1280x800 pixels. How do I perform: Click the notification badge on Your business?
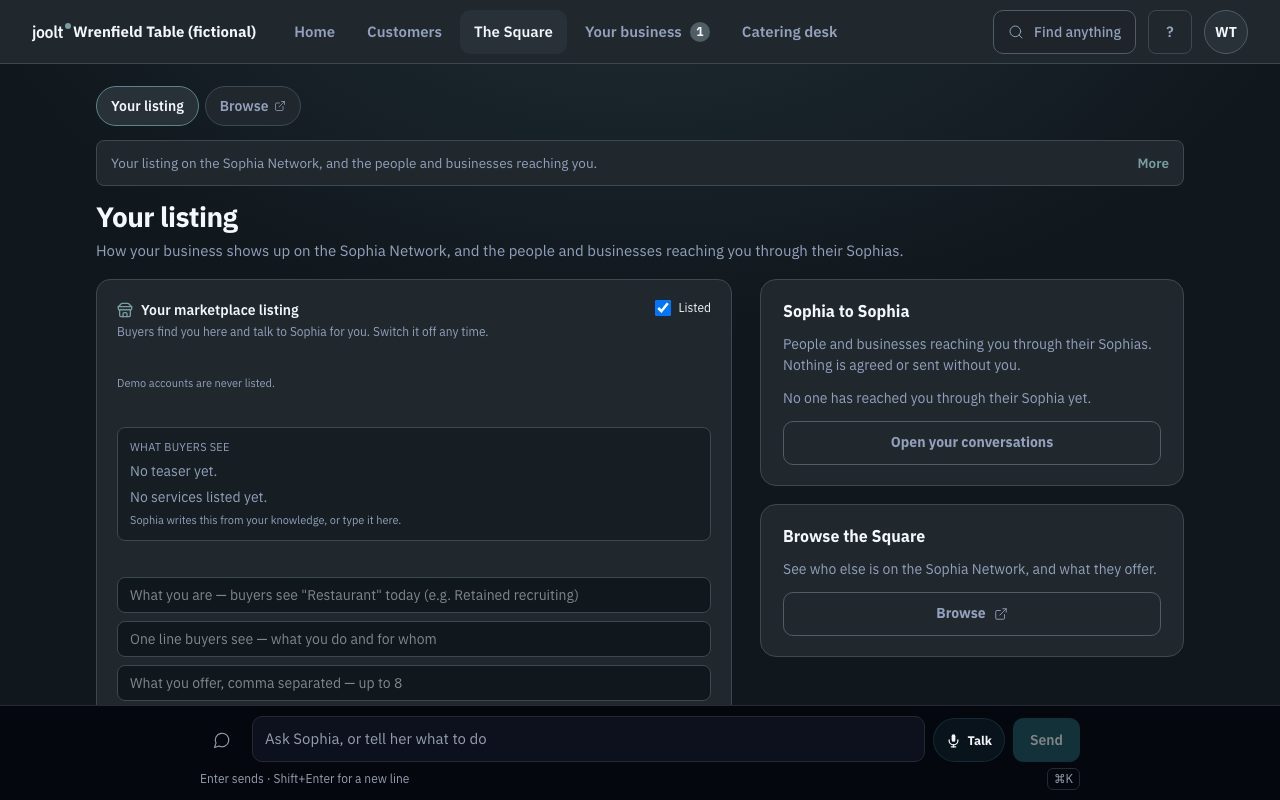[x=700, y=32]
